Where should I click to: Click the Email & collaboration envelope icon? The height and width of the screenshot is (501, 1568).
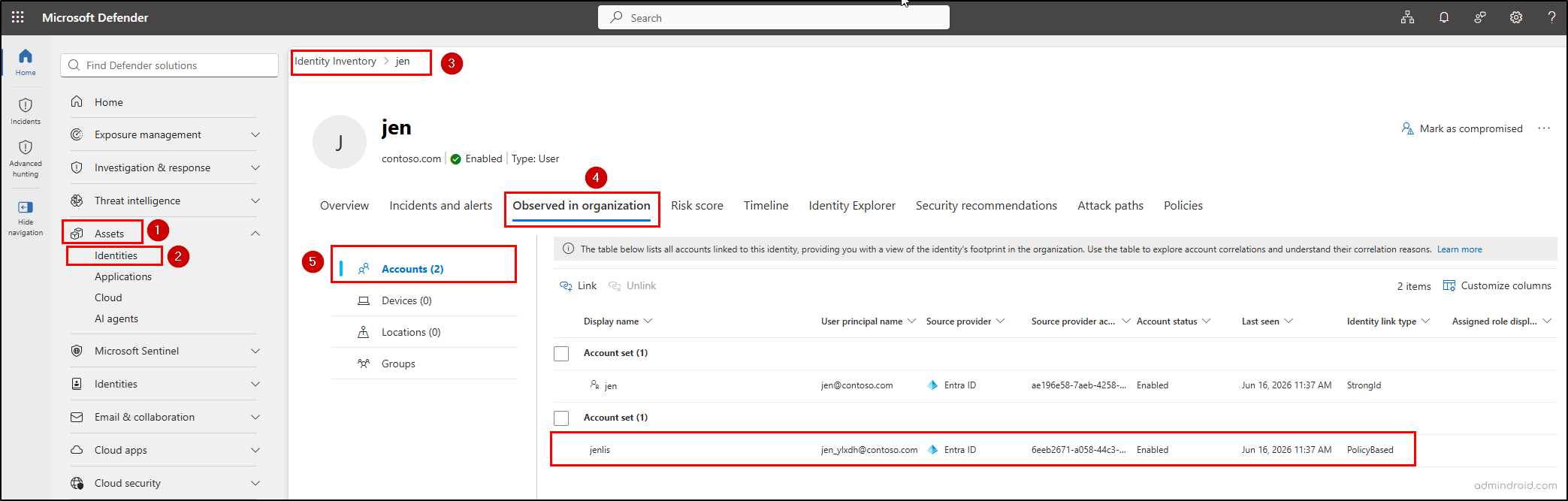point(77,417)
